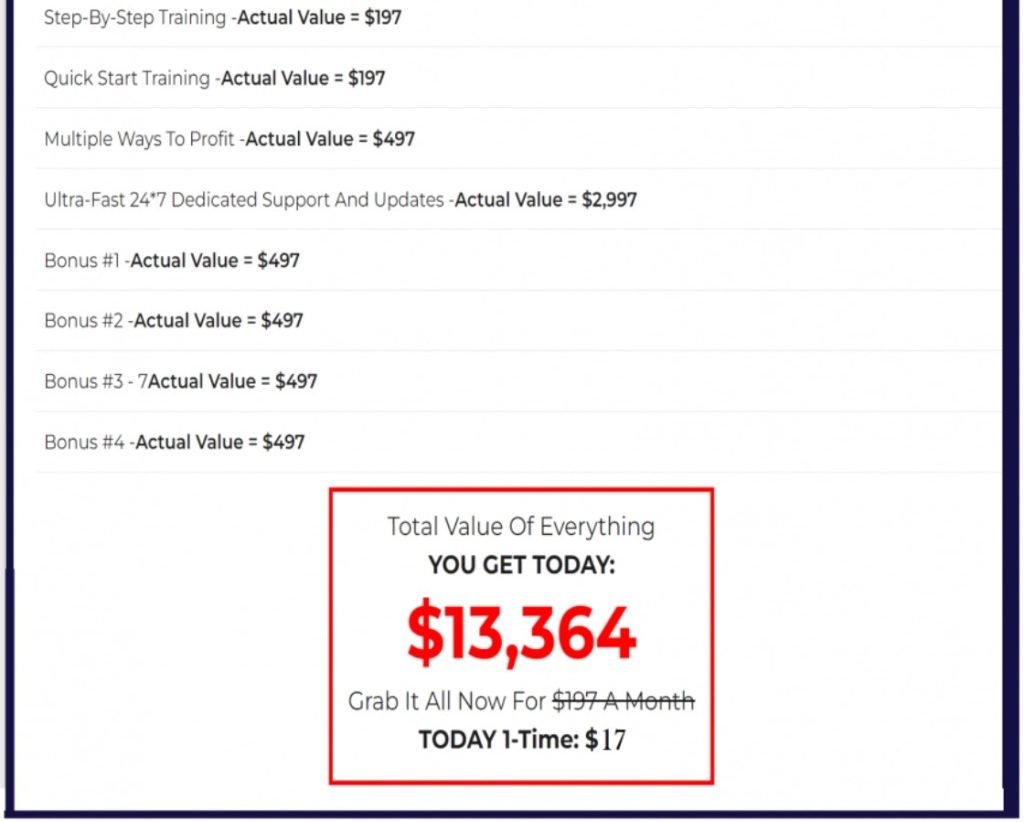The width and height of the screenshot is (1024, 822).
Task: Click the crossed-out $197 A Month price
Action: pyautogui.click(x=623, y=701)
